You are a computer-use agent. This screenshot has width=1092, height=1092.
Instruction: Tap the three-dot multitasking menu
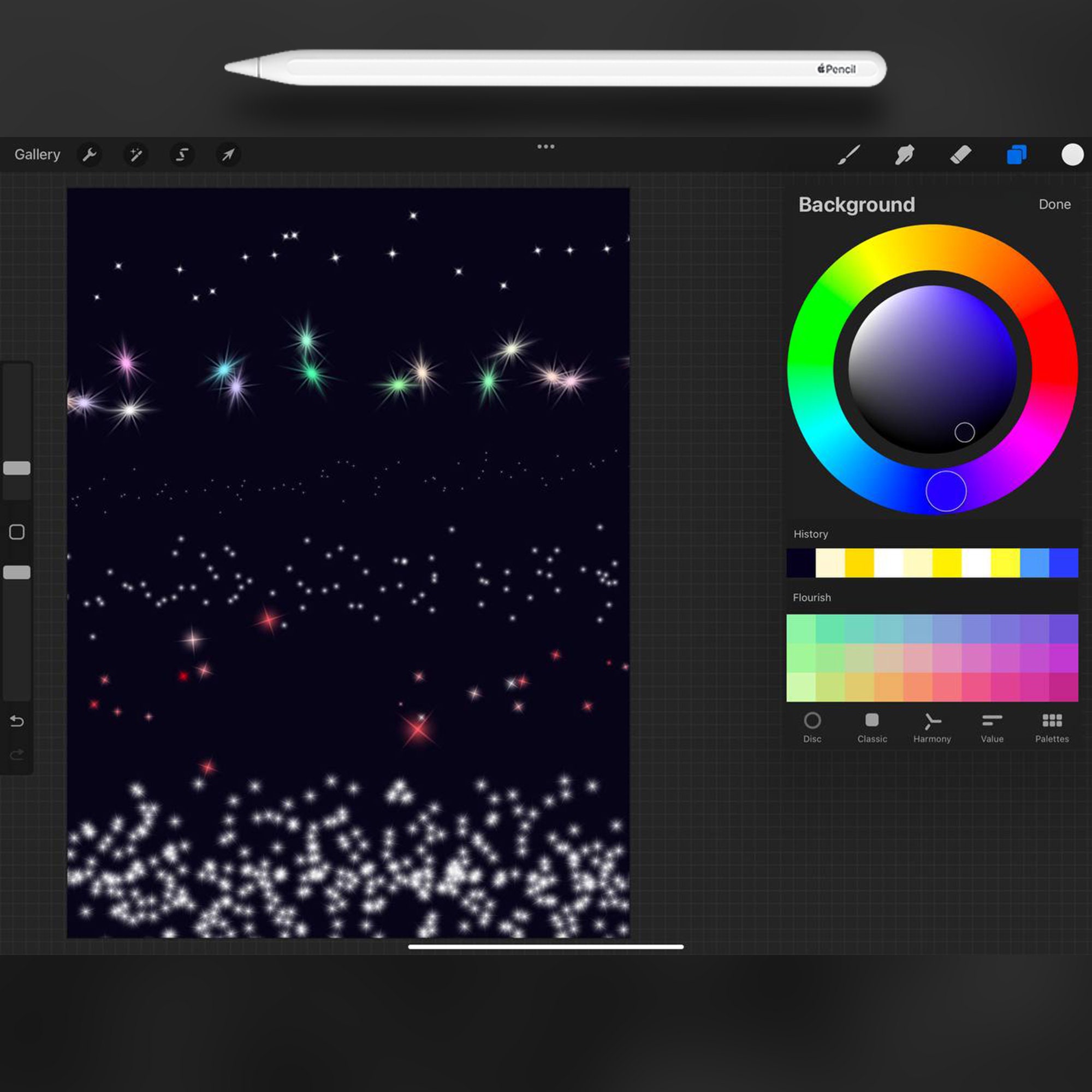[x=545, y=146]
